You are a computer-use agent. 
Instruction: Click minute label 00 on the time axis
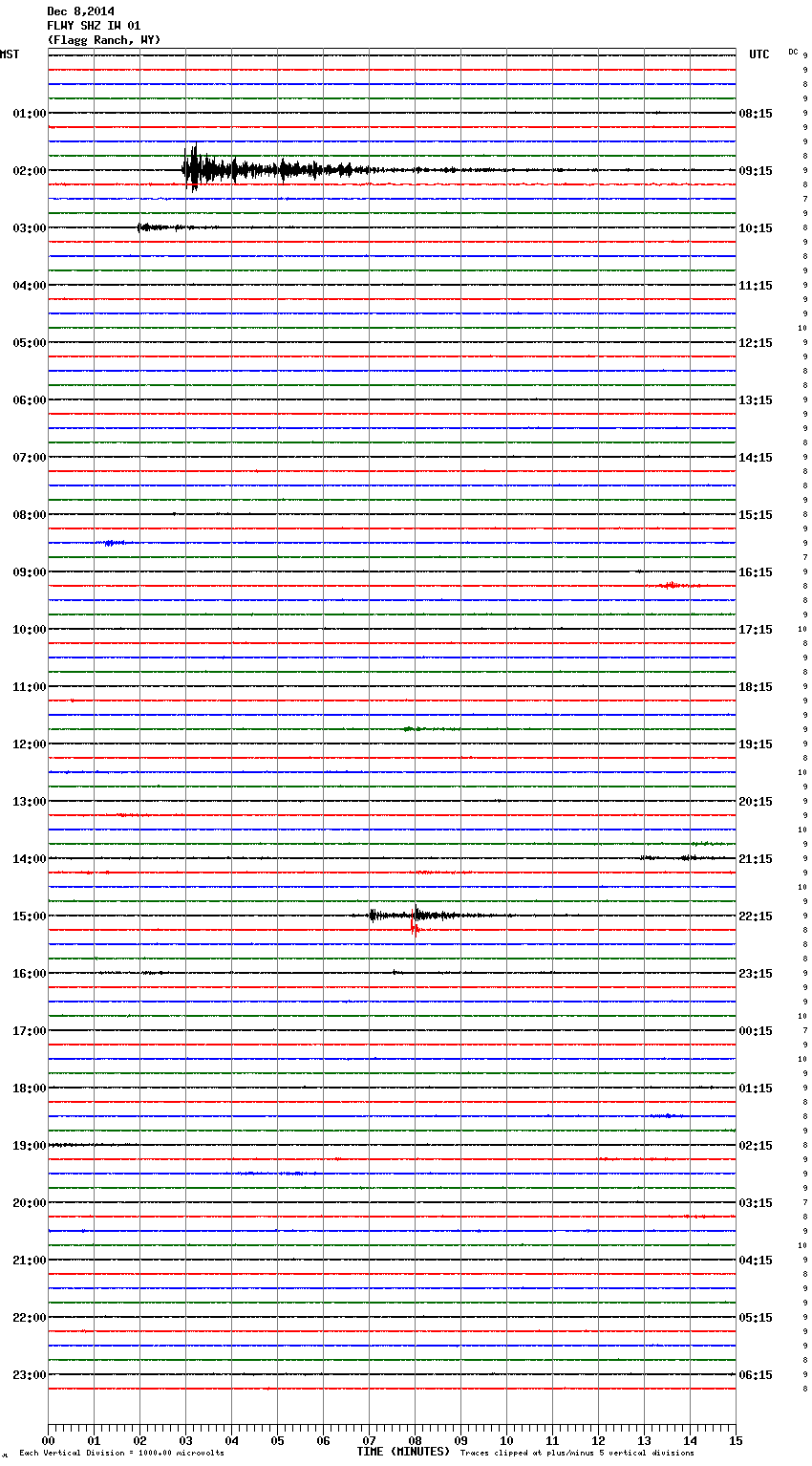[x=48, y=1440]
